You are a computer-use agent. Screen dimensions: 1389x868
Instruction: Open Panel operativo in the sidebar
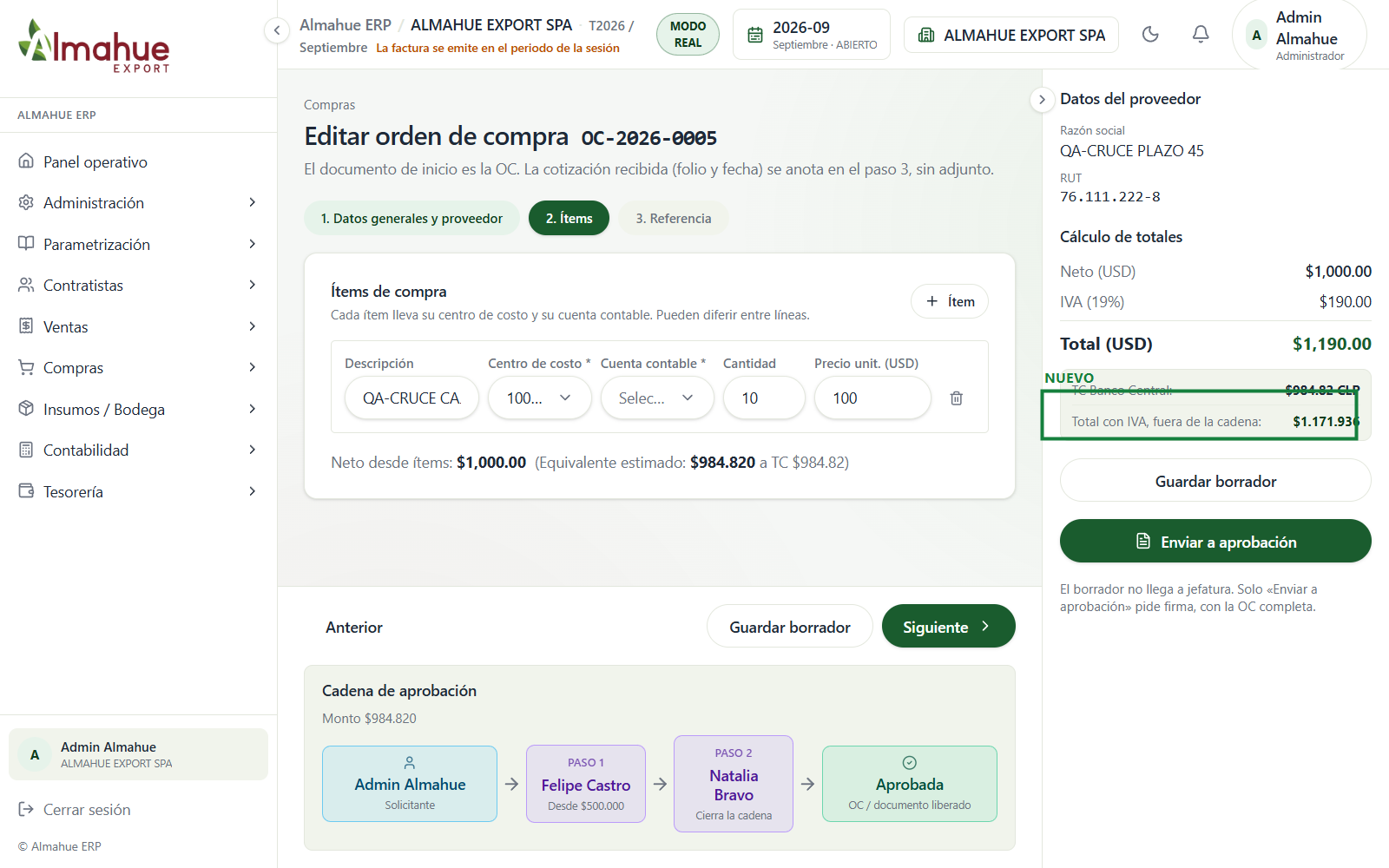point(139,161)
